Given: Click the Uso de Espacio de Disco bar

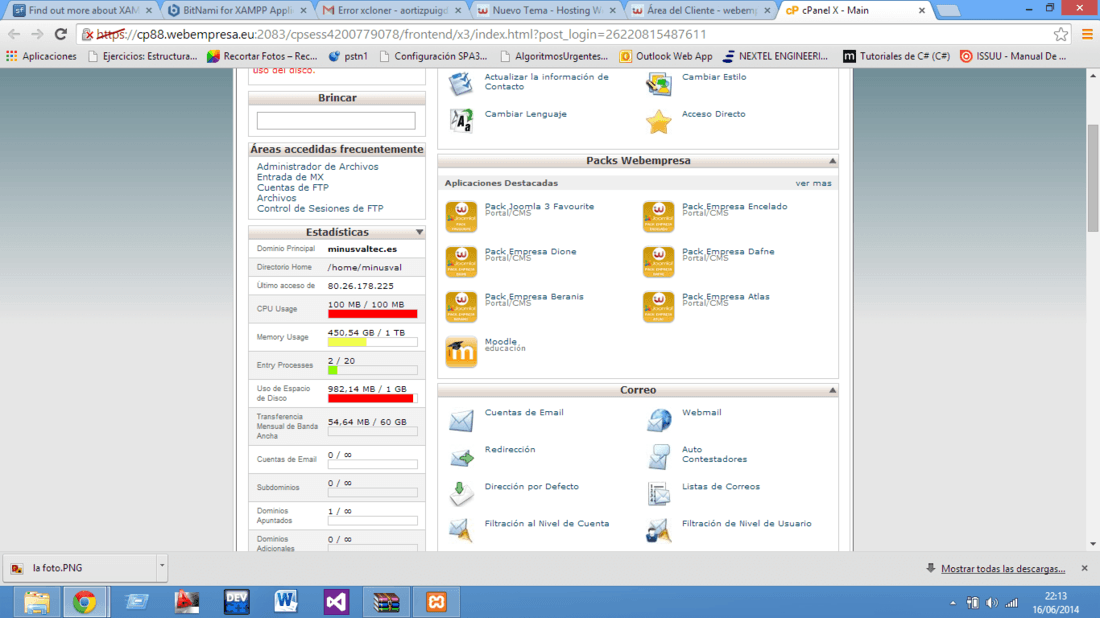Looking at the screenshot, I should (373, 398).
